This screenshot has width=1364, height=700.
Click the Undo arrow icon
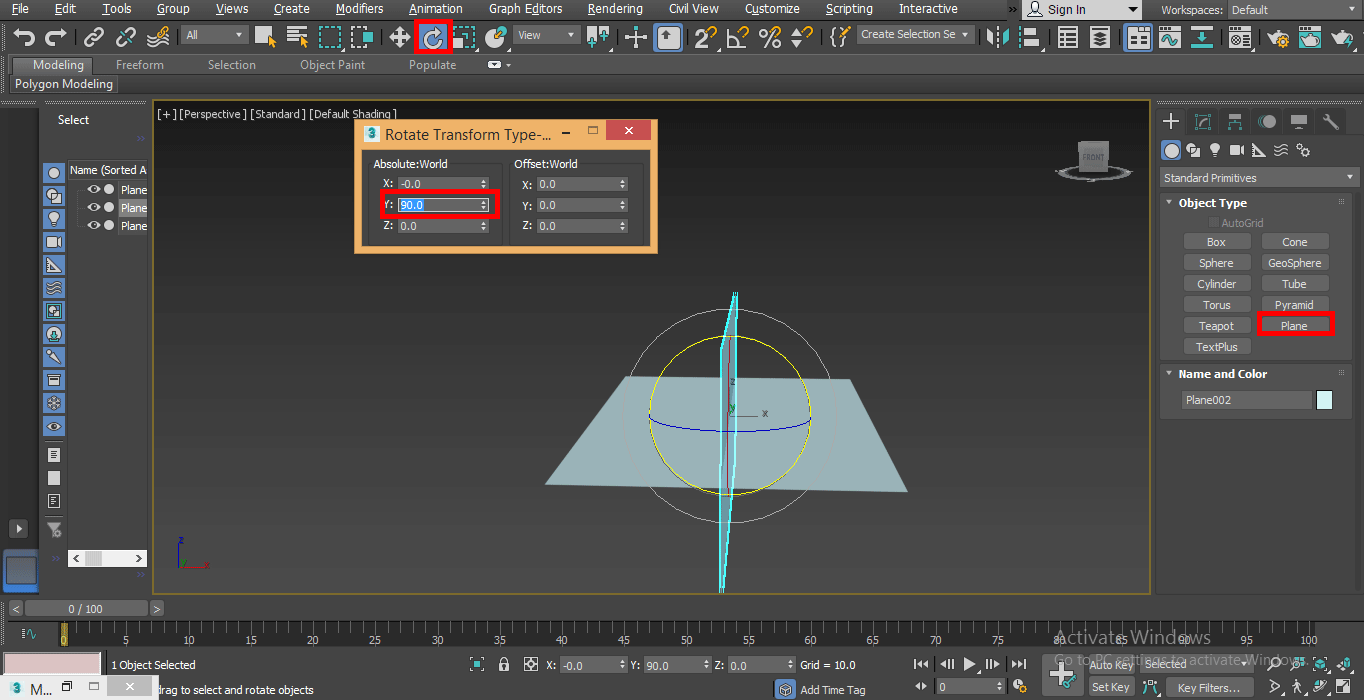tap(24, 37)
